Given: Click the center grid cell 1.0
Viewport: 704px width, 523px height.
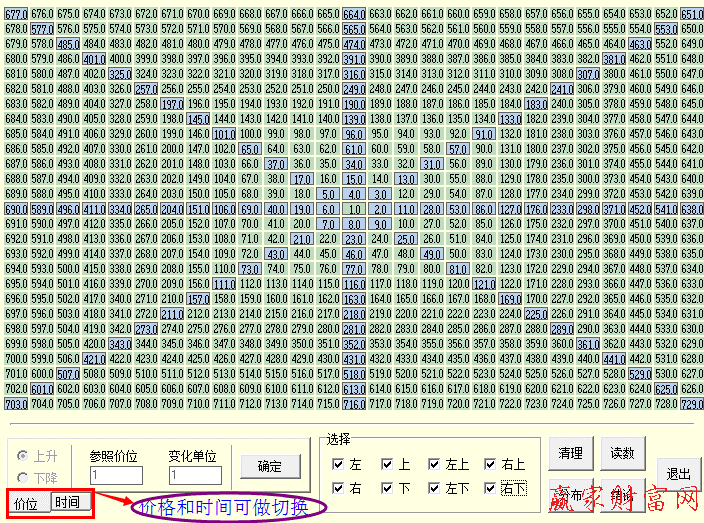Looking at the screenshot, I should (354, 209).
